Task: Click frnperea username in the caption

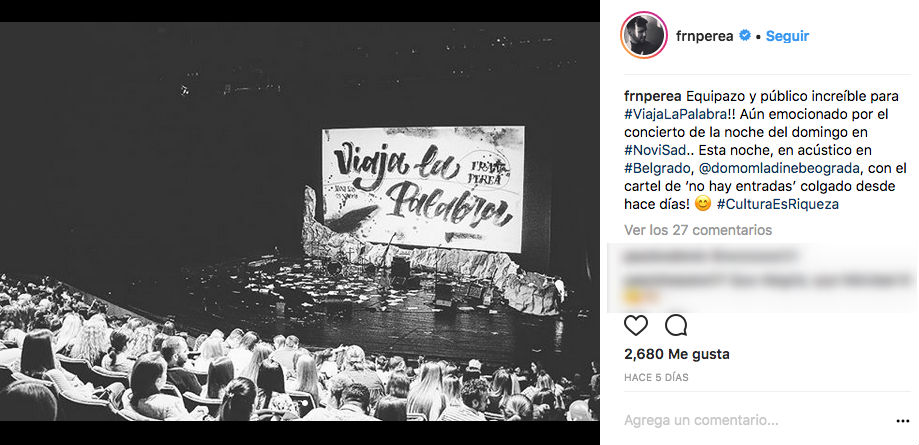Action: coord(653,96)
